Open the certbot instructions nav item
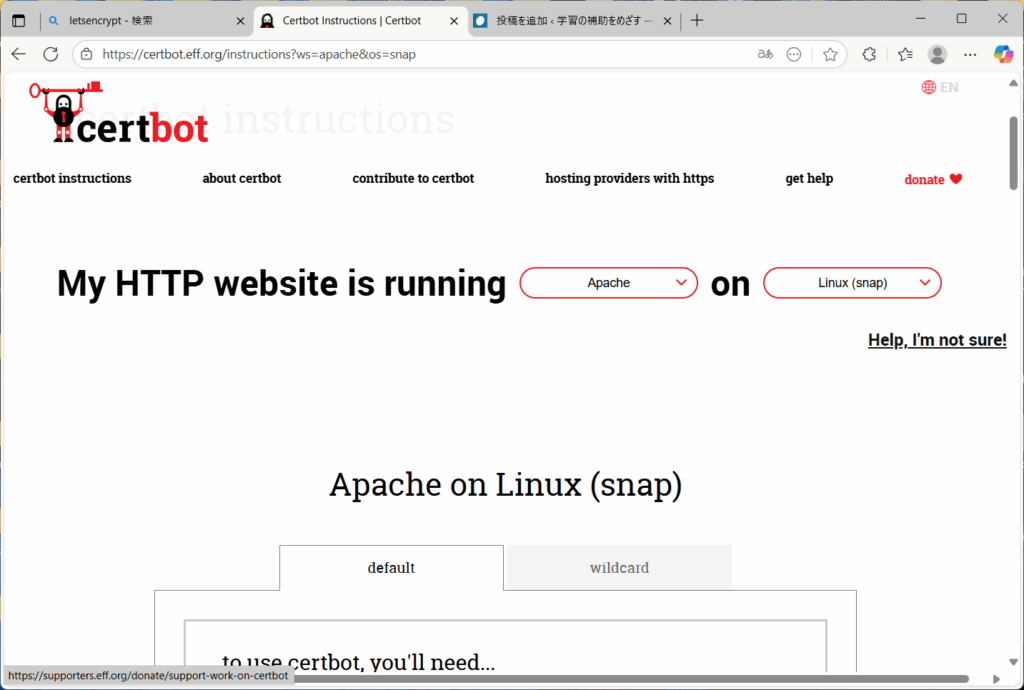 click(x=72, y=178)
